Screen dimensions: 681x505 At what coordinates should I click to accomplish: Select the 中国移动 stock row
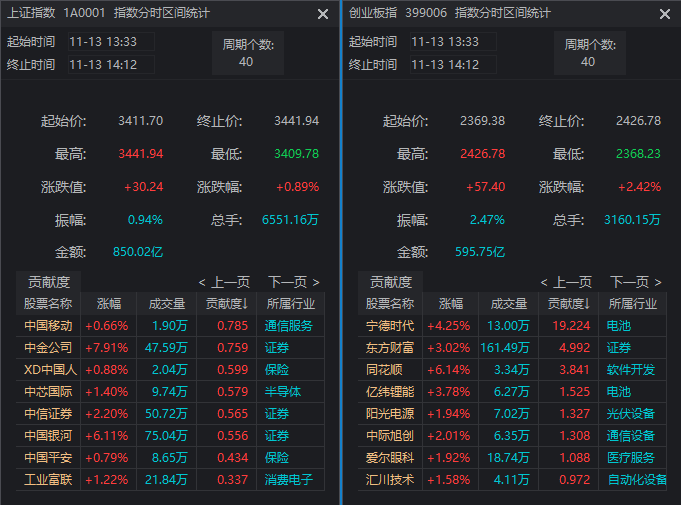click(48, 325)
